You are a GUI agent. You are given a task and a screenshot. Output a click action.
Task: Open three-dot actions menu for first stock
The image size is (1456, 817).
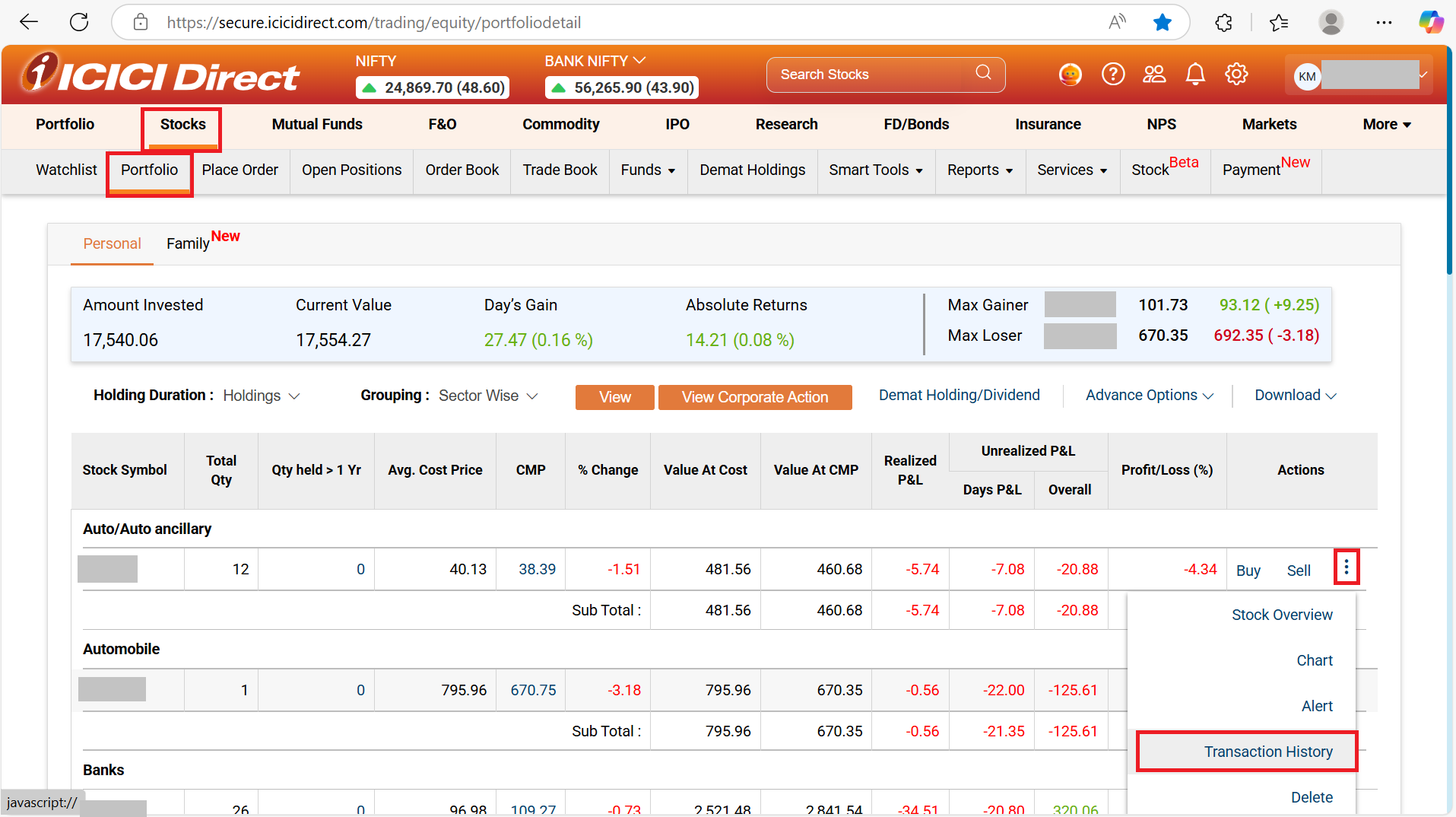(x=1346, y=567)
